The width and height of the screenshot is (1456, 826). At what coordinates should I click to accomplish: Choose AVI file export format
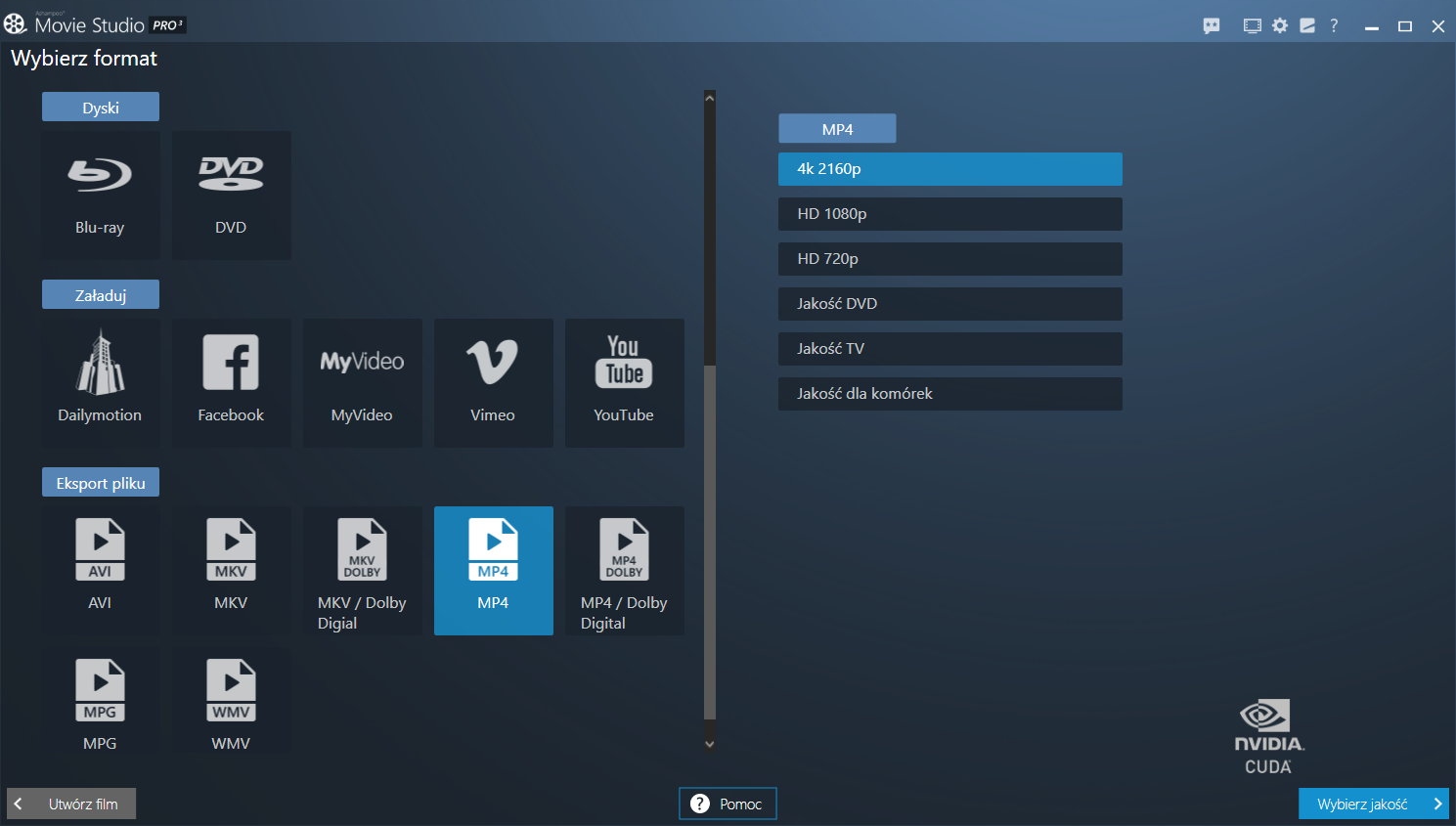click(100, 571)
